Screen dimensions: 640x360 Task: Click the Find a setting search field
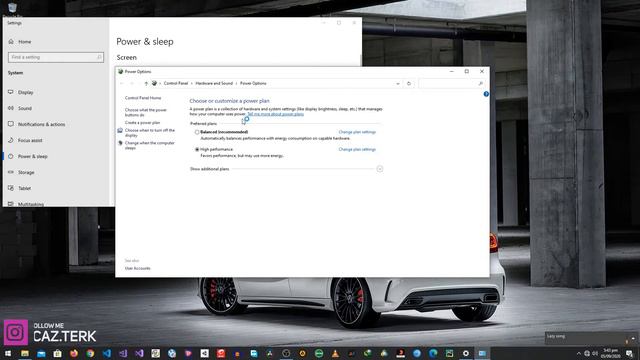click(56, 57)
